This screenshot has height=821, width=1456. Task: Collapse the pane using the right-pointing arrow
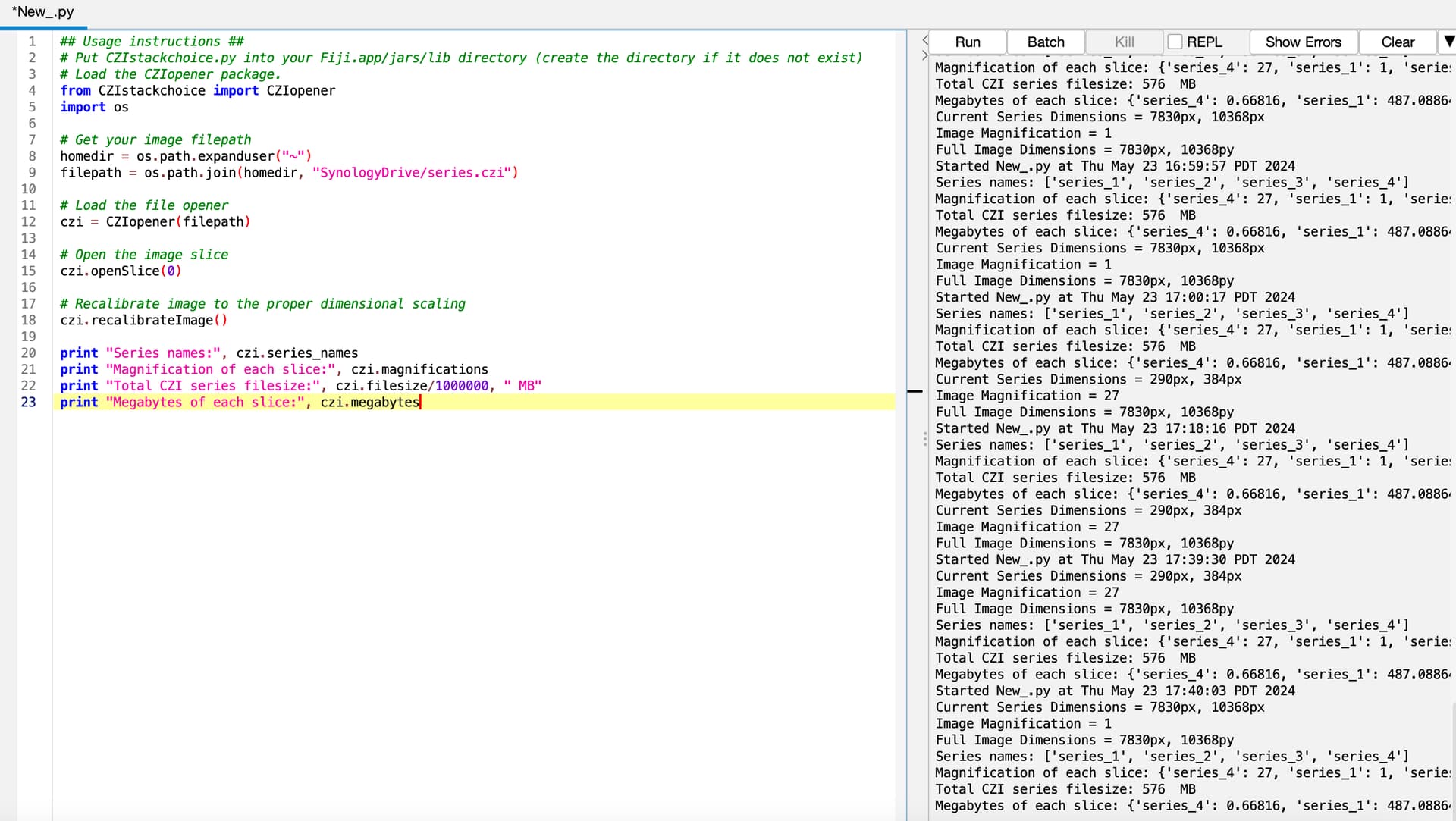[x=925, y=55]
